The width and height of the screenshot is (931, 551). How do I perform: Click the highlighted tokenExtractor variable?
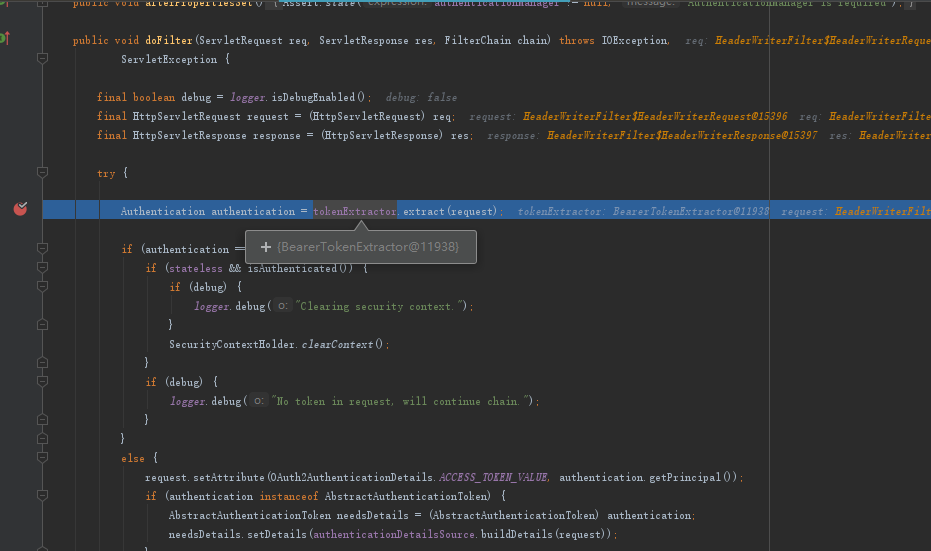pyautogui.click(x=355, y=211)
